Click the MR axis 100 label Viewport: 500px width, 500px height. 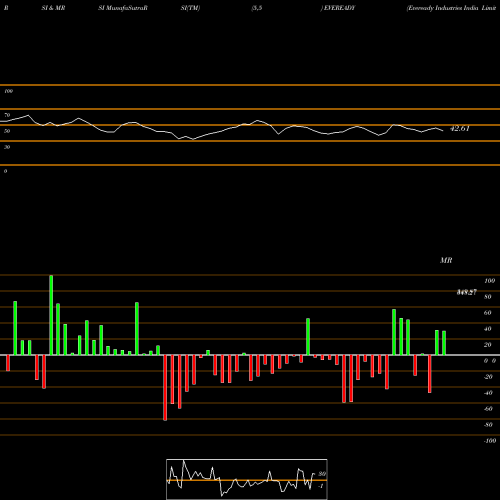(489, 281)
